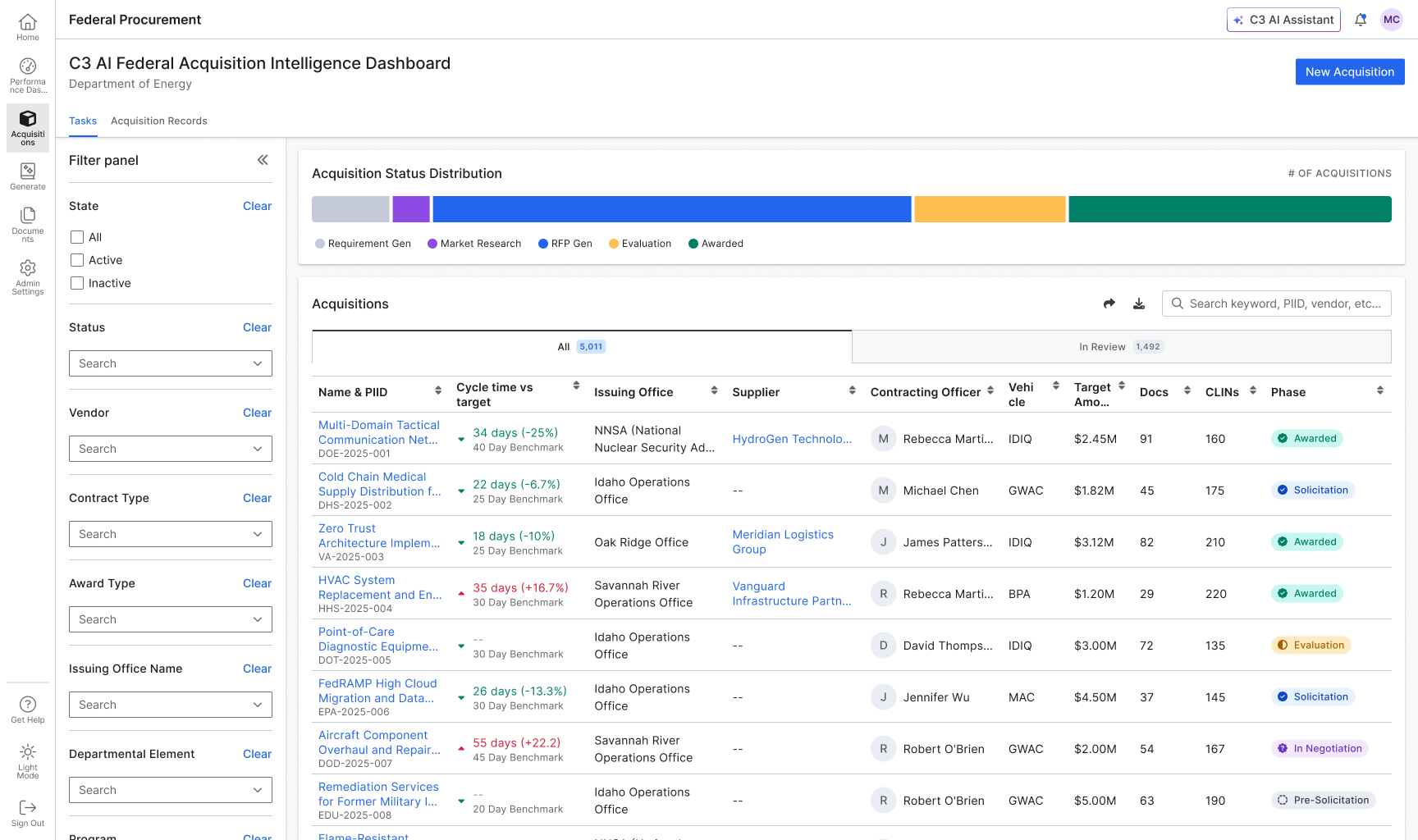Check the Inactive state checkbox
This screenshot has width=1418, height=840.
pyautogui.click(x=77, y=283)
